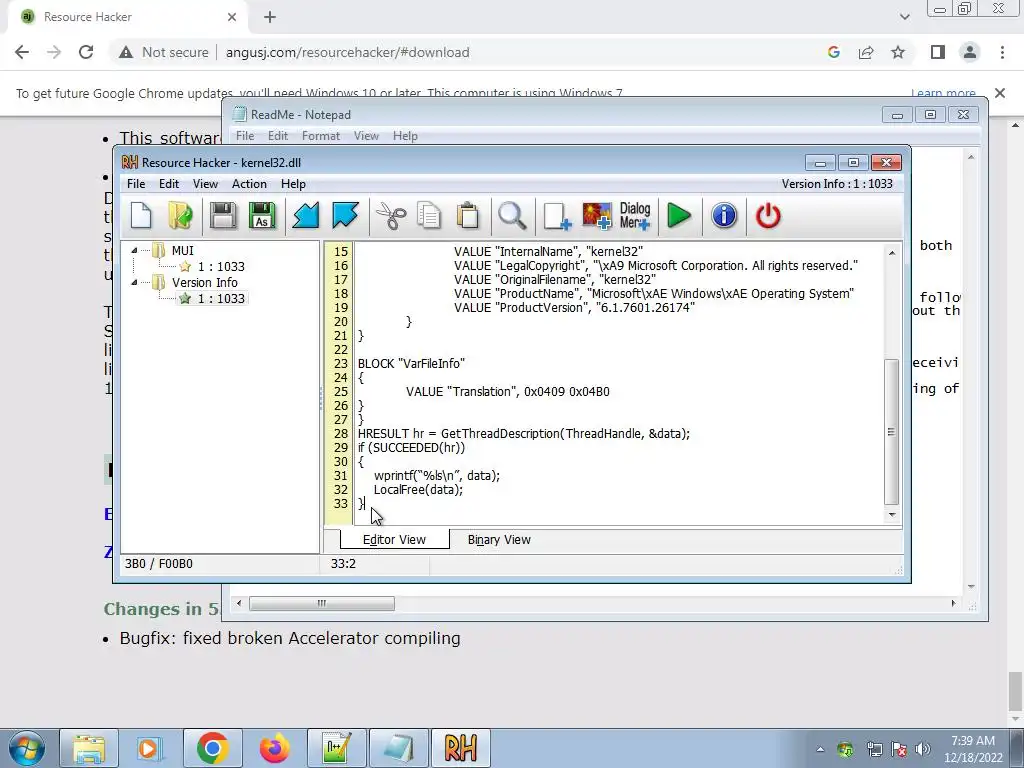The image size is (1024, 768).
Task: Save with the gray floppy disk icon
Action: (x=223, y=216)
